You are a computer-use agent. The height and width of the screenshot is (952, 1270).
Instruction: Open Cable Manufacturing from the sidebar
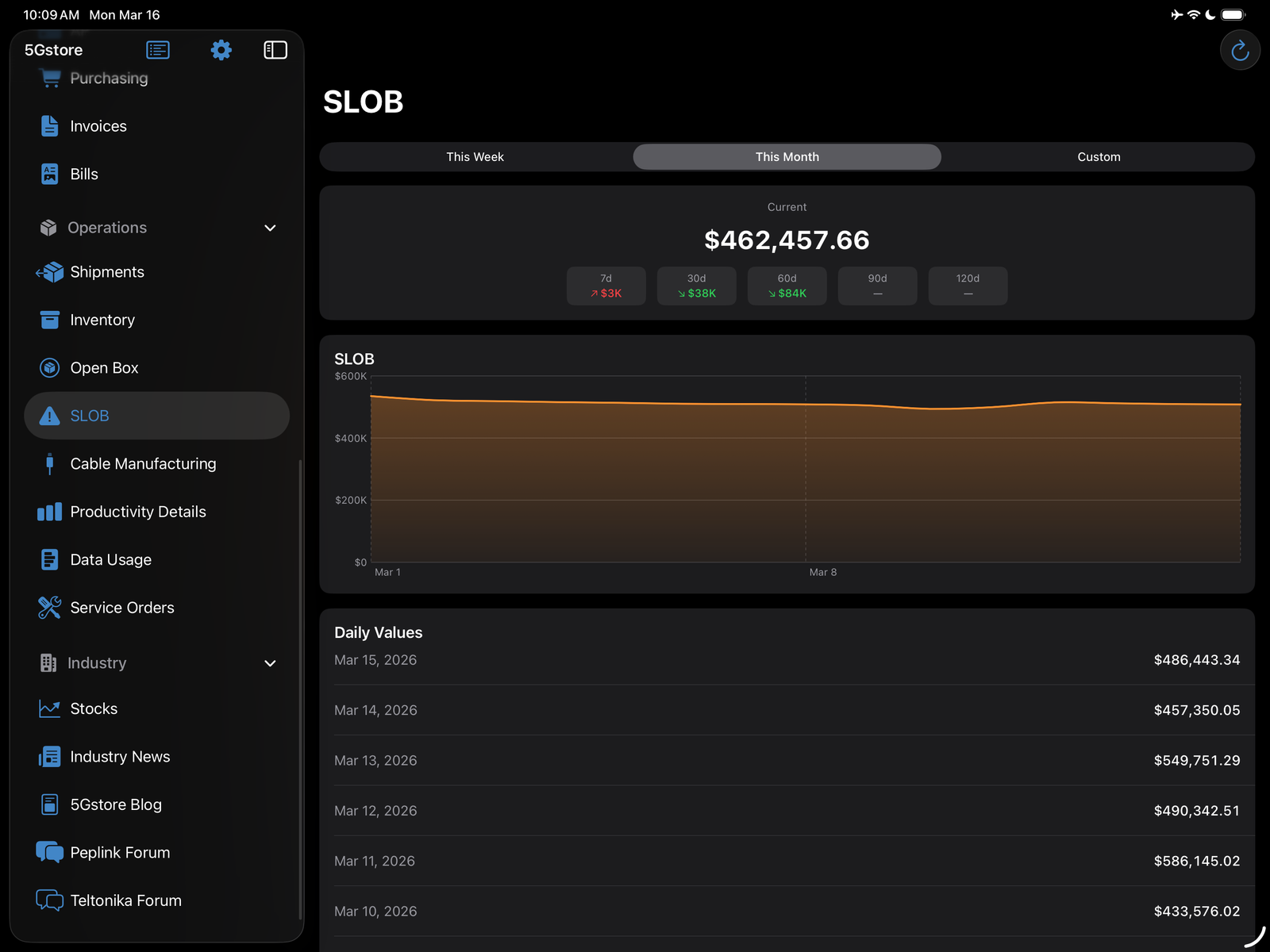pyautogui.click(x=143, y=463)
